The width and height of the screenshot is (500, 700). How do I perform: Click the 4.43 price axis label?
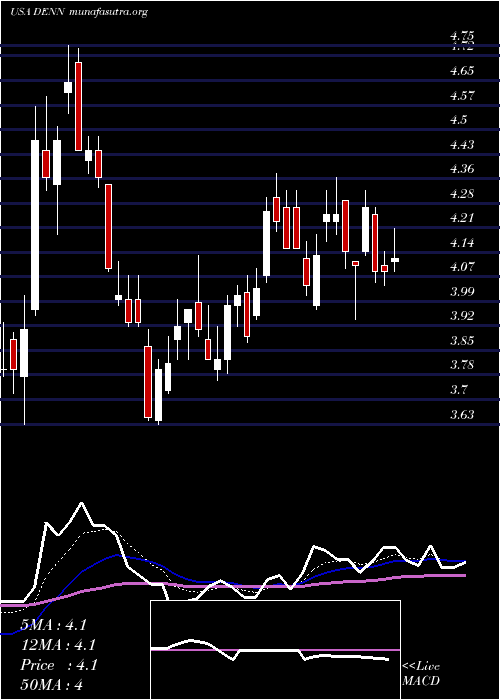click(462, 145)
